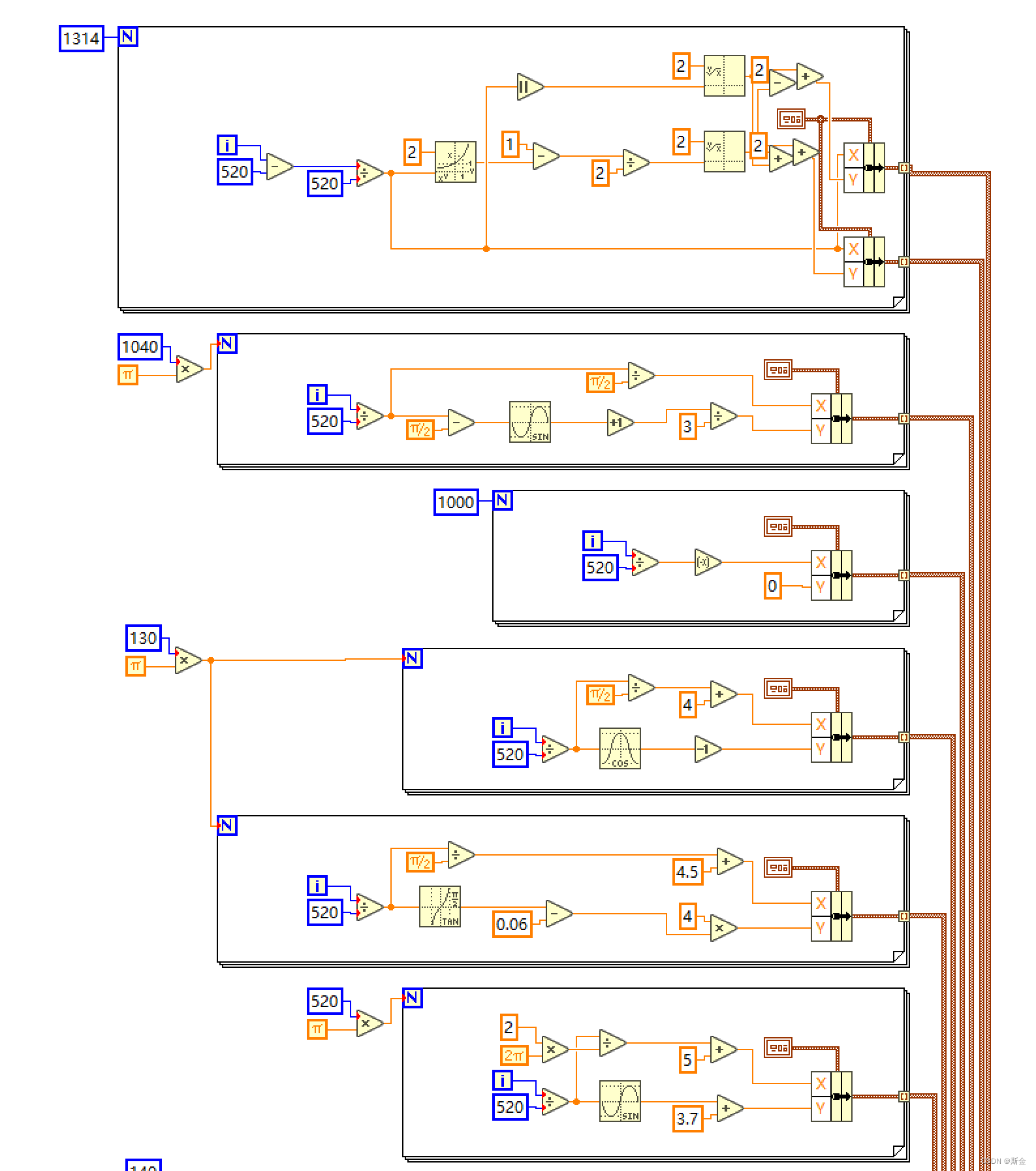Screen dimensions: 1036x1171
Task: Click the increment (+1) node in the 1040 loop
Action: 620,423
